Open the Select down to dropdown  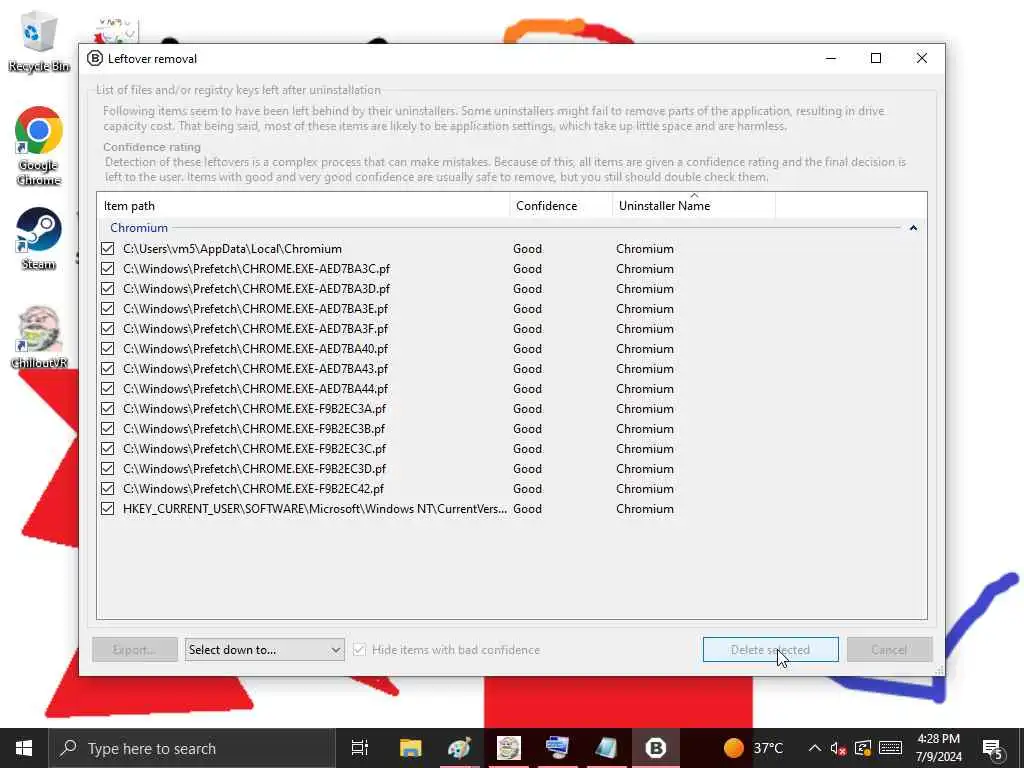tap(264, 650)
